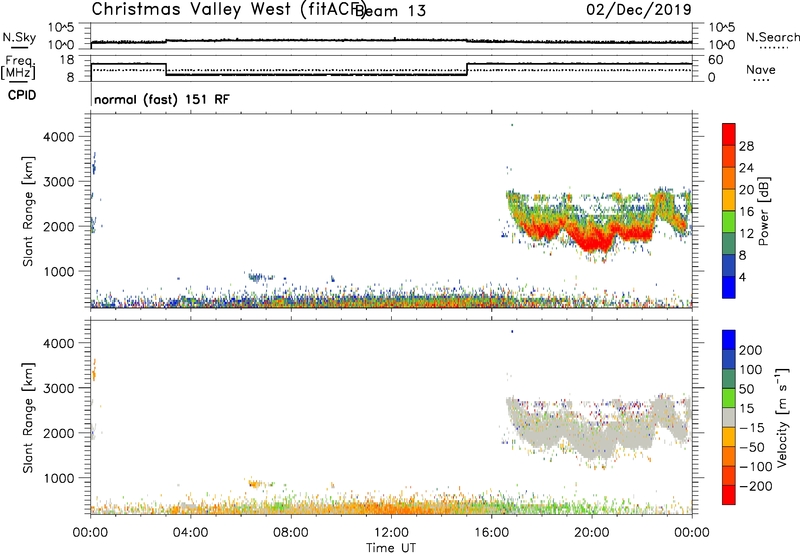Click the '60' tick on Nave axis
The image size is (800, 554).
click(x=716, y=60)
